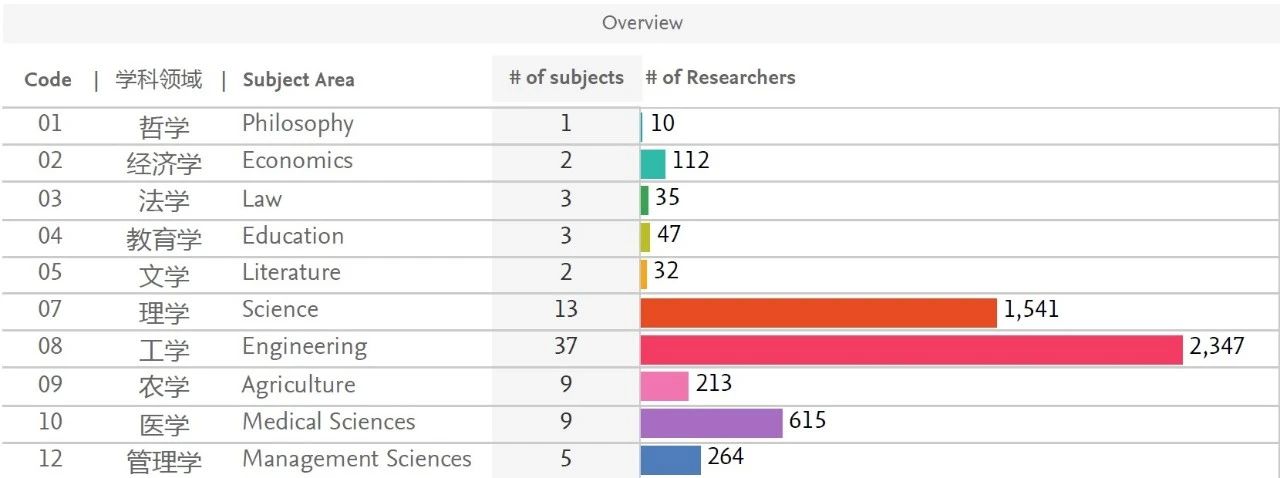Click the Economics teal bar
Screen dimensions: 1280x478
(653, 164)
